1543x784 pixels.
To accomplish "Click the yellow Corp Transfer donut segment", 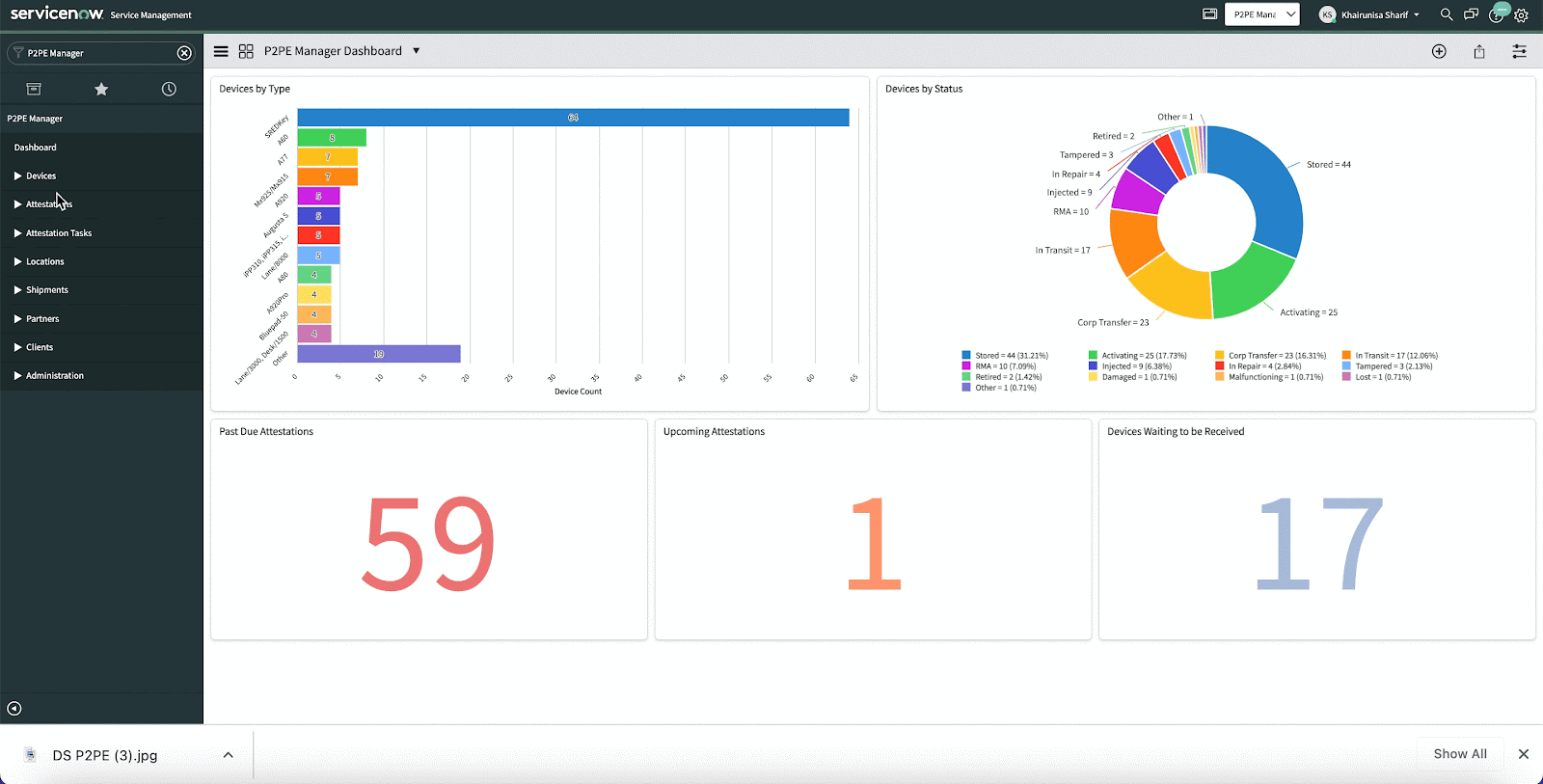I will pos(1174,288).
